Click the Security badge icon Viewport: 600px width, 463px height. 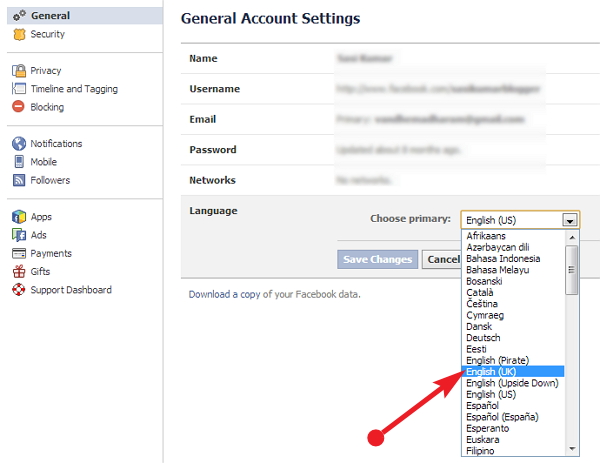tap(19, 34)
